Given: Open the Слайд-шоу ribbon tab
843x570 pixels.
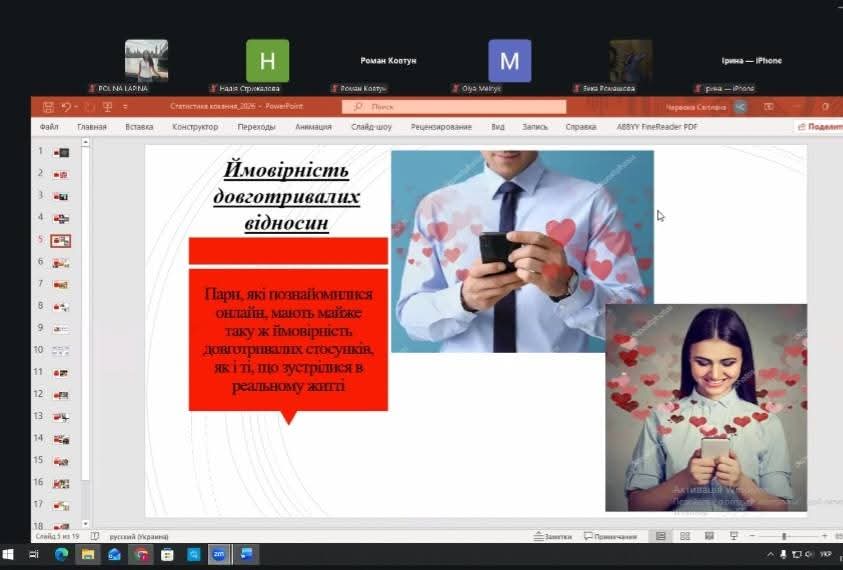Looking at the screenshot, I should (x=369, y=127).
